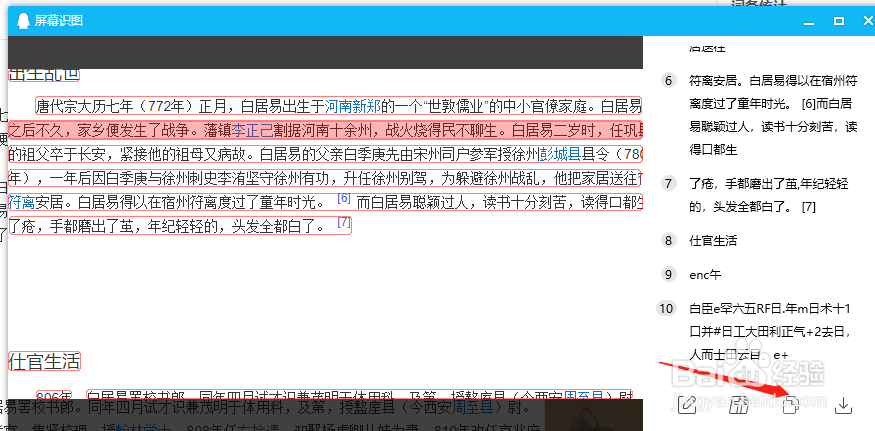Open the 河南新郑 link
The width and height of the screenshot is (875, 431).
(353, 106)
